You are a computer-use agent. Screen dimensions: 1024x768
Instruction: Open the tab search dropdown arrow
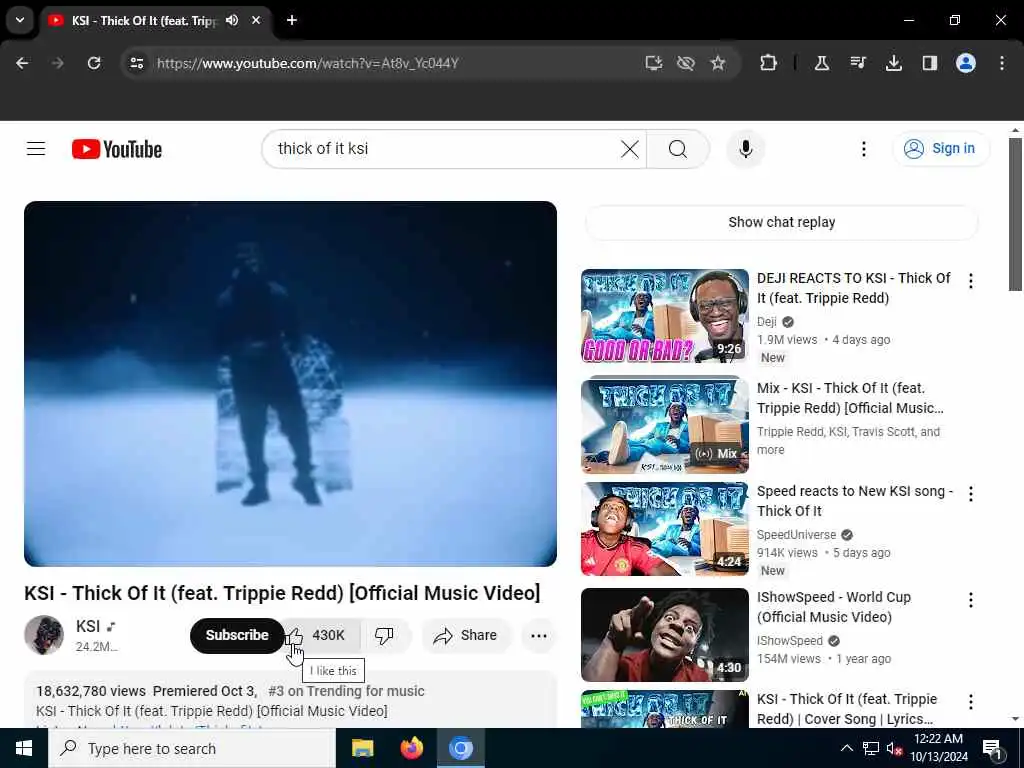(20, 20)
